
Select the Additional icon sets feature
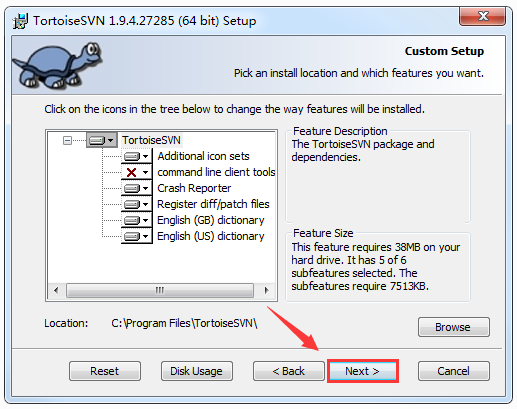coord(203,156)
